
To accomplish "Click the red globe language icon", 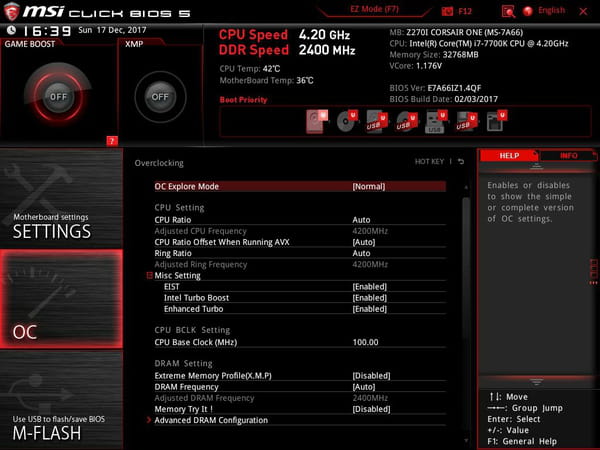I will [528, 11].
